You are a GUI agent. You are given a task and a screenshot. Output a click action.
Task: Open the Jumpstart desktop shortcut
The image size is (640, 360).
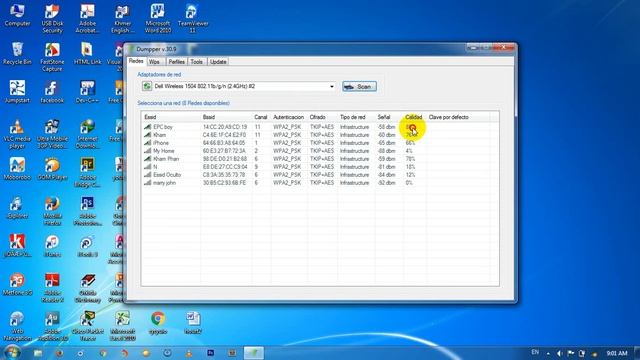pyautogui.click(x=17, y=92)
